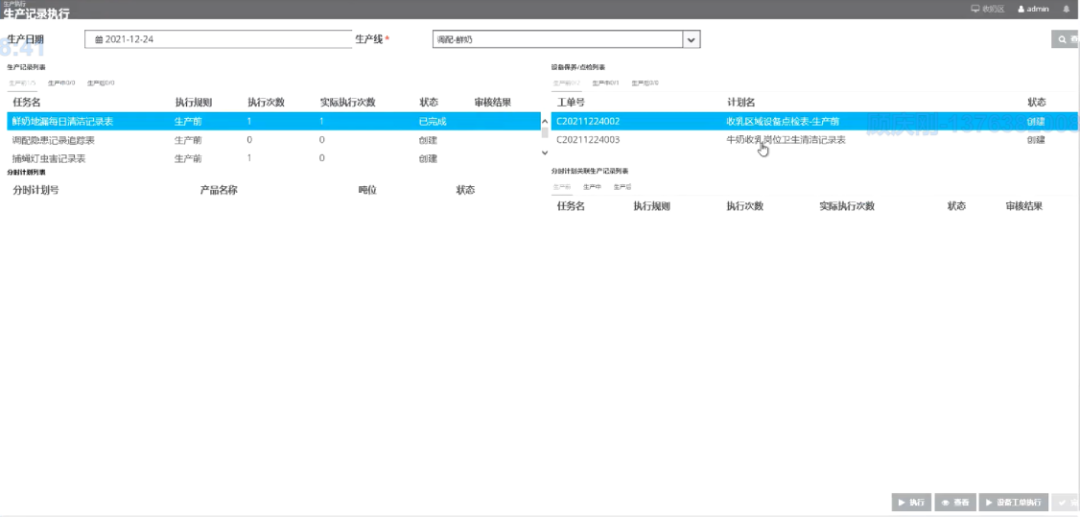
Task: Click the checkmark button at bottom right
Action: point(1066,502)
